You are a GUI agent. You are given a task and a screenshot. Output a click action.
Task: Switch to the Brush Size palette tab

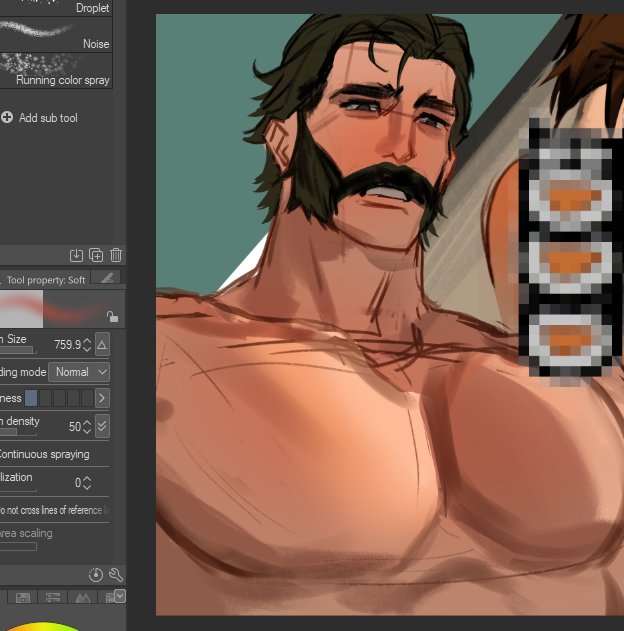pyautogui.click(x=106, y=278)
